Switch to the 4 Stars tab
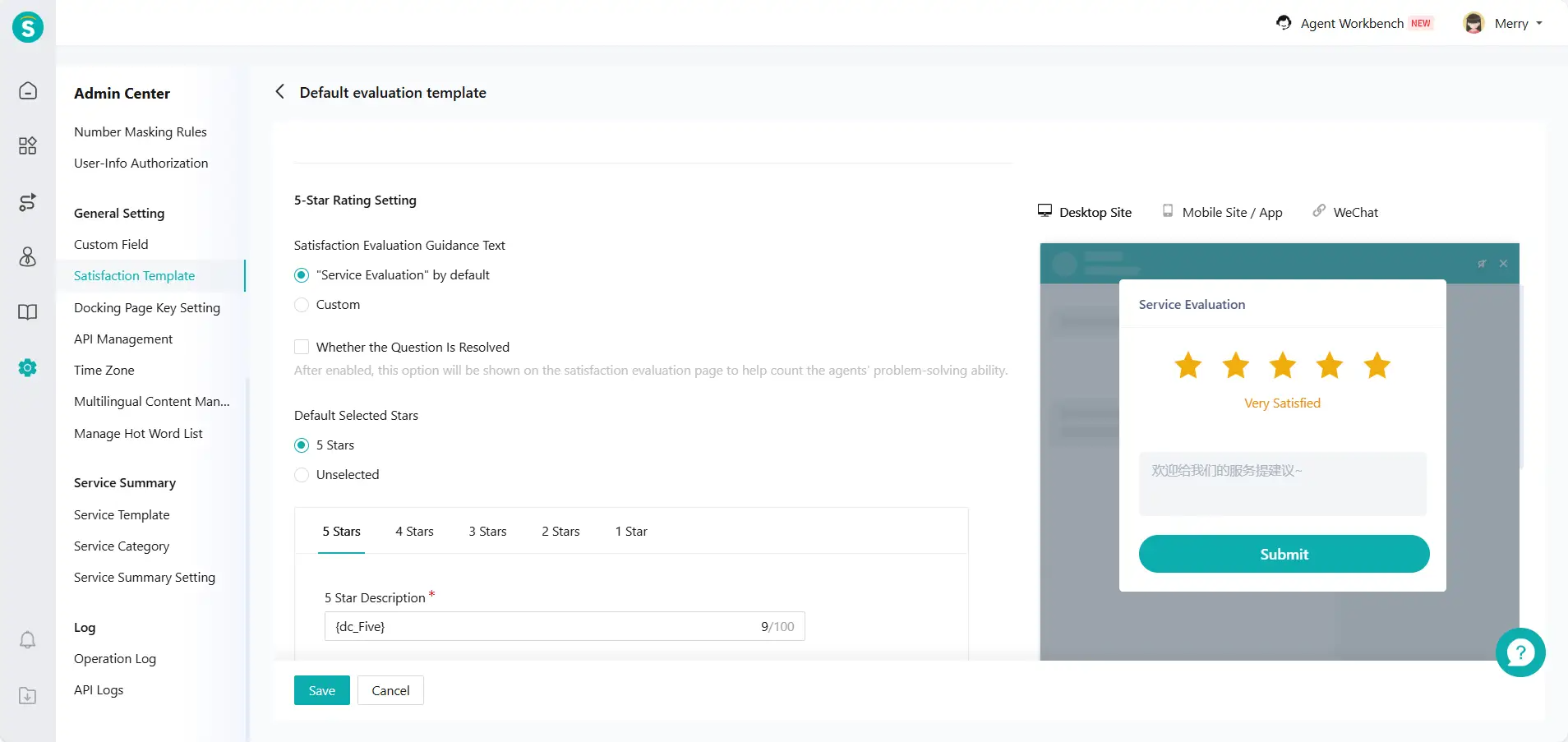Viewport: 1568px width, 742px height. tap(414, 532)
